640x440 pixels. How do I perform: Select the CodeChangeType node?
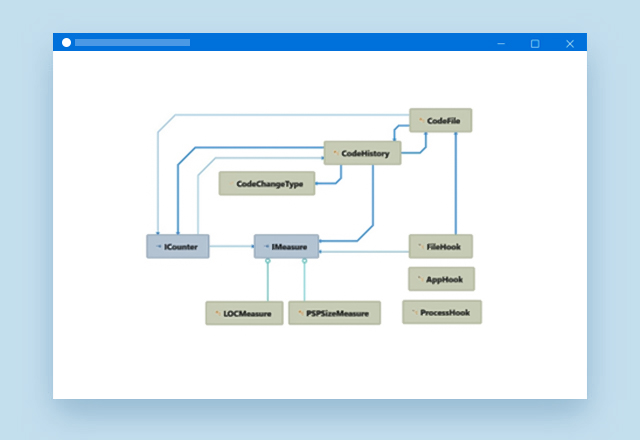267,184
